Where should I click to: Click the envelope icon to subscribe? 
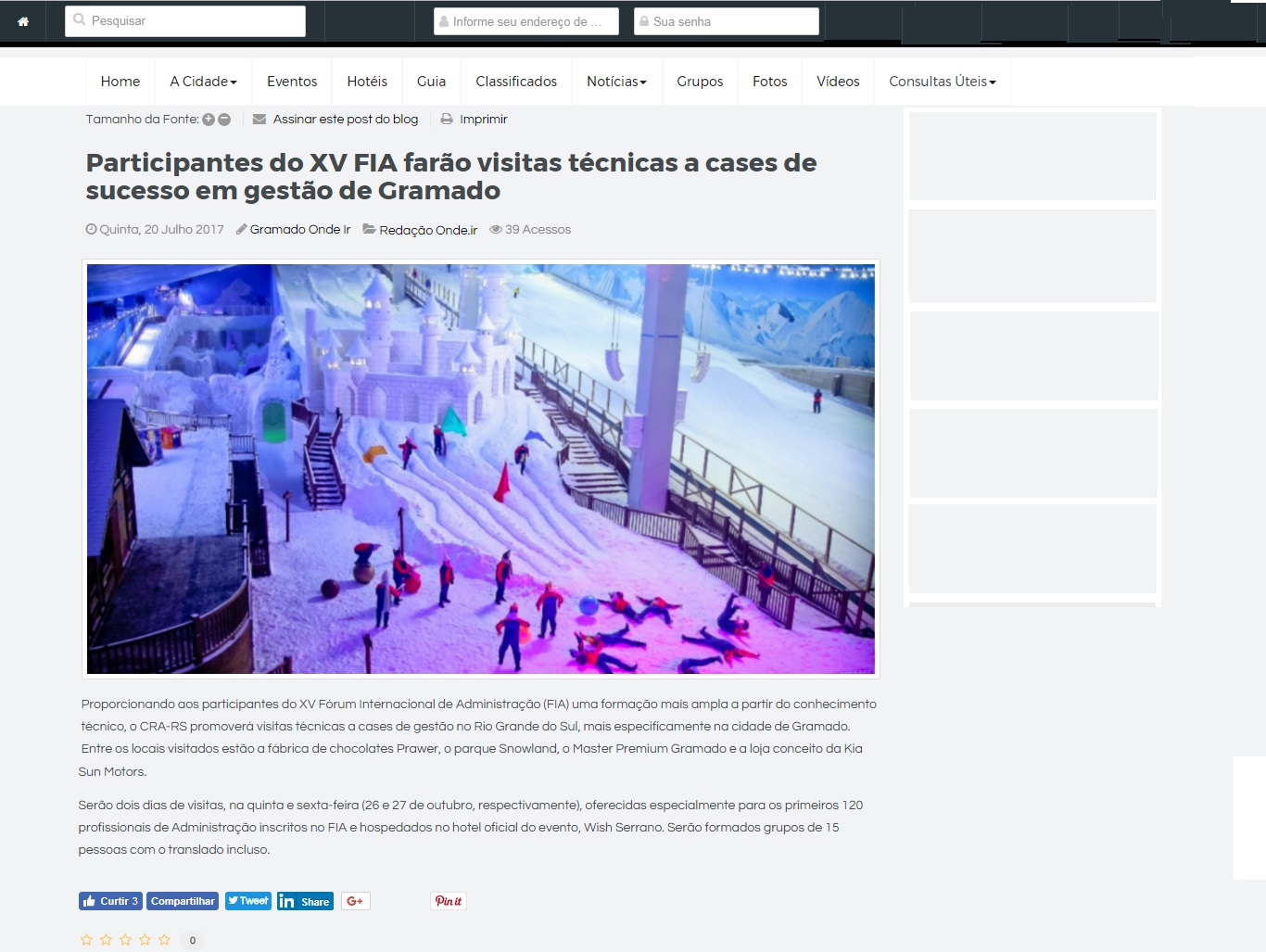pos(258,119)
